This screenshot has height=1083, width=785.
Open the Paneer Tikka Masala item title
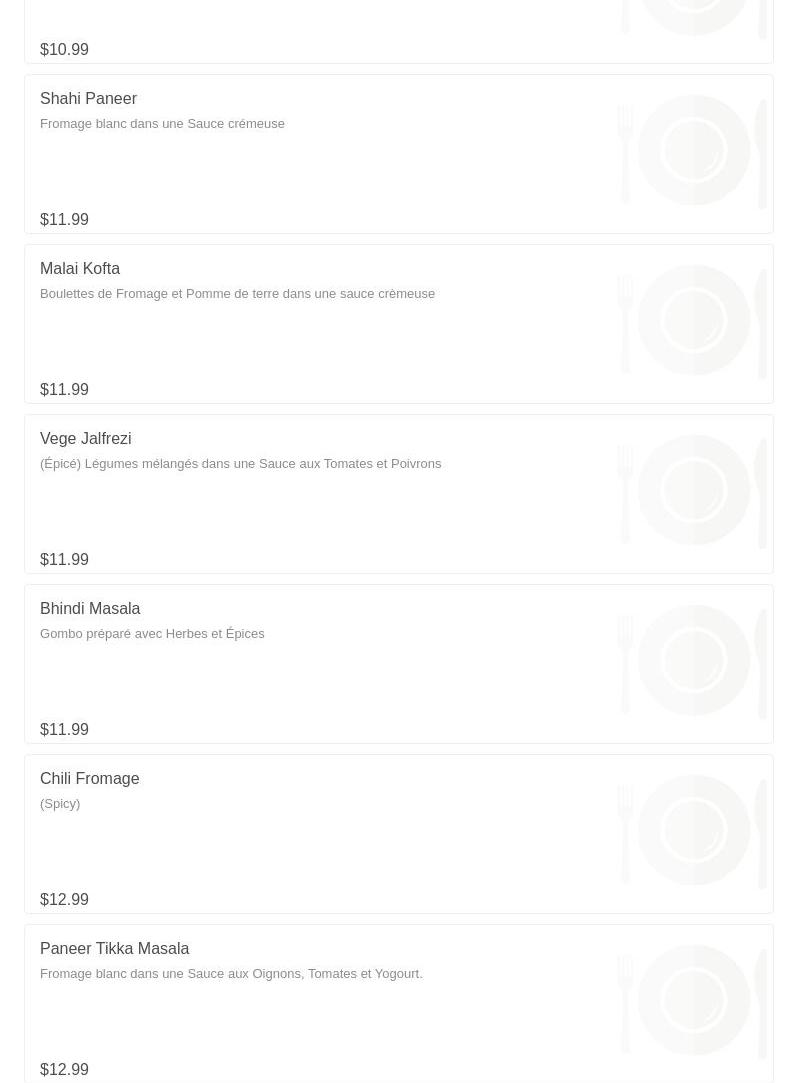click(114, 948)
